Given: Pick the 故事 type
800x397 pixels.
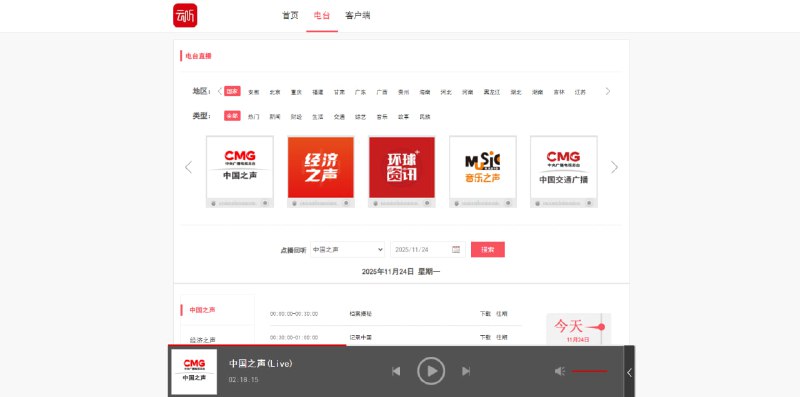Looking at the screenshot, I should 404,117.
